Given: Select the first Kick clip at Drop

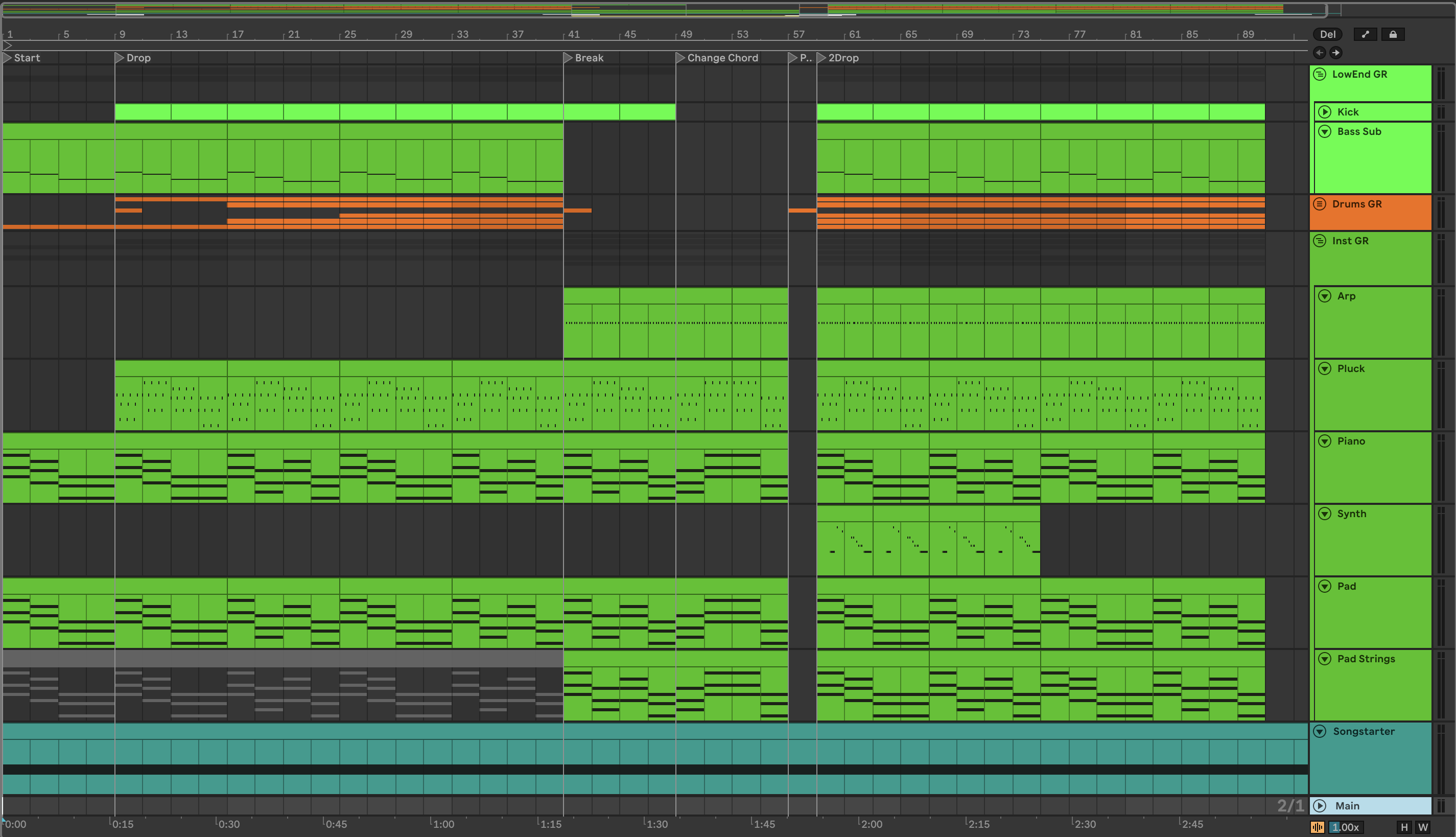Looking at the screenshot, I should 143,112.
